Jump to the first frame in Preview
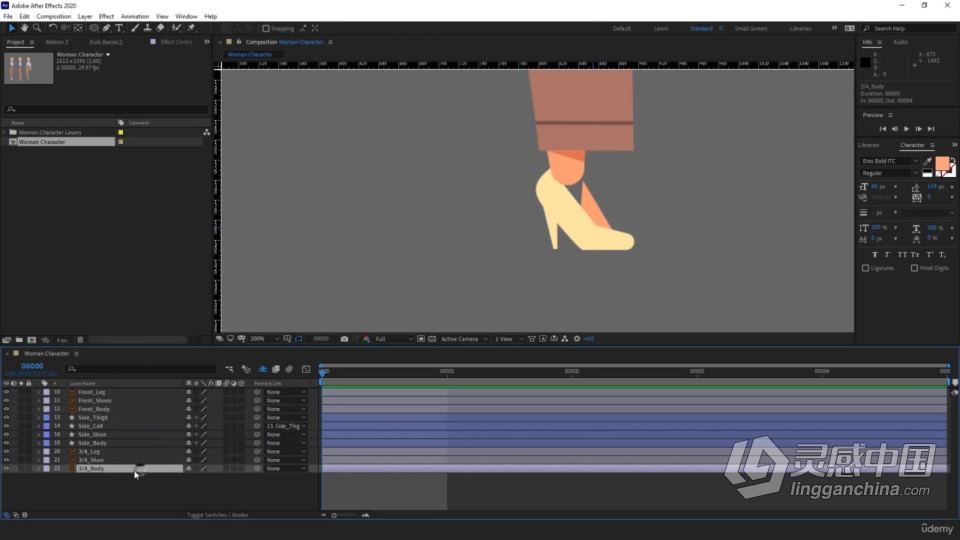This screenshot has height=540, width=960. [x=883, y=129]
